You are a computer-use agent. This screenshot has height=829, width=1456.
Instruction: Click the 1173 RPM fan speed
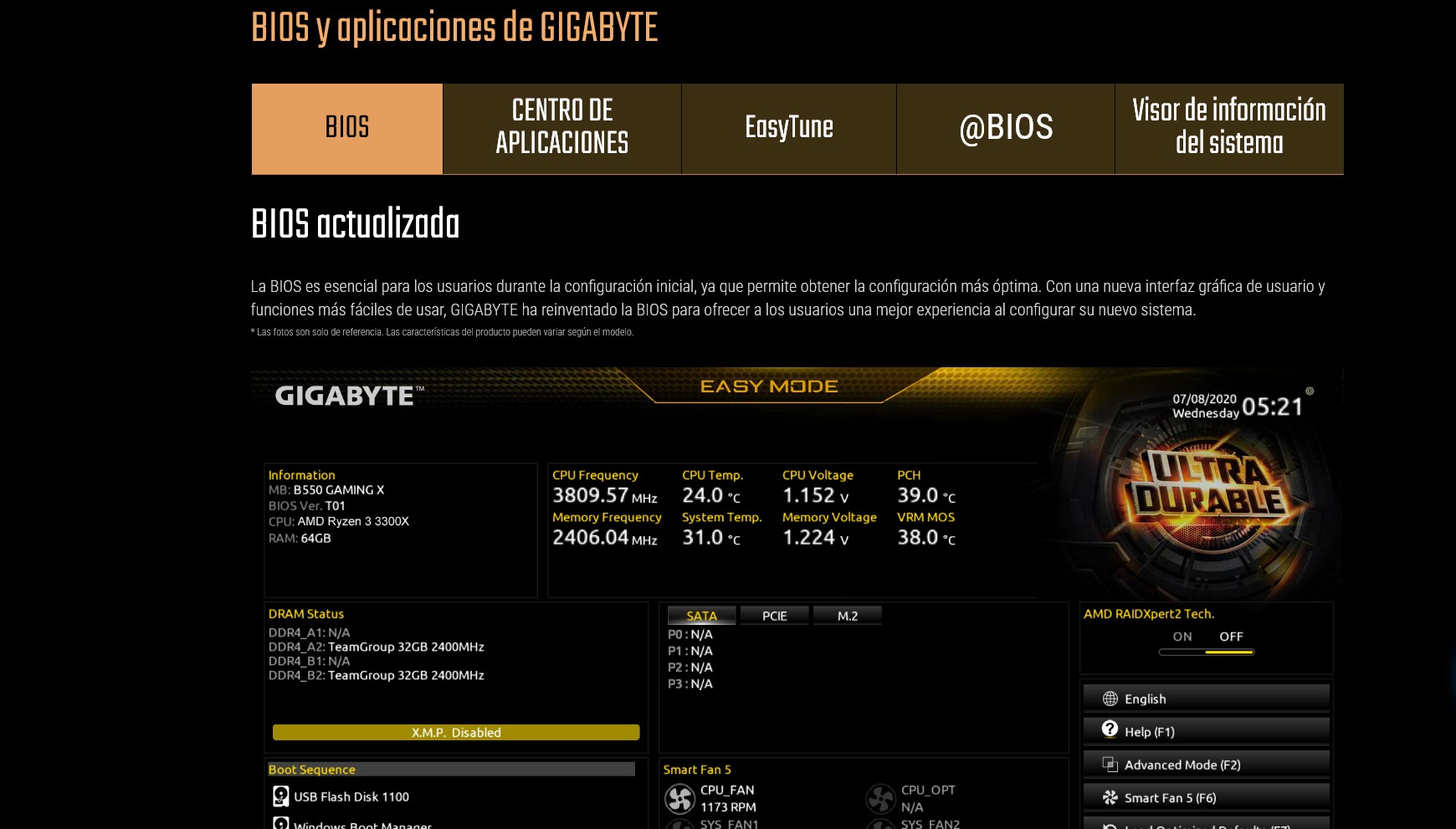pyautogui.click(x=728, y=807)
